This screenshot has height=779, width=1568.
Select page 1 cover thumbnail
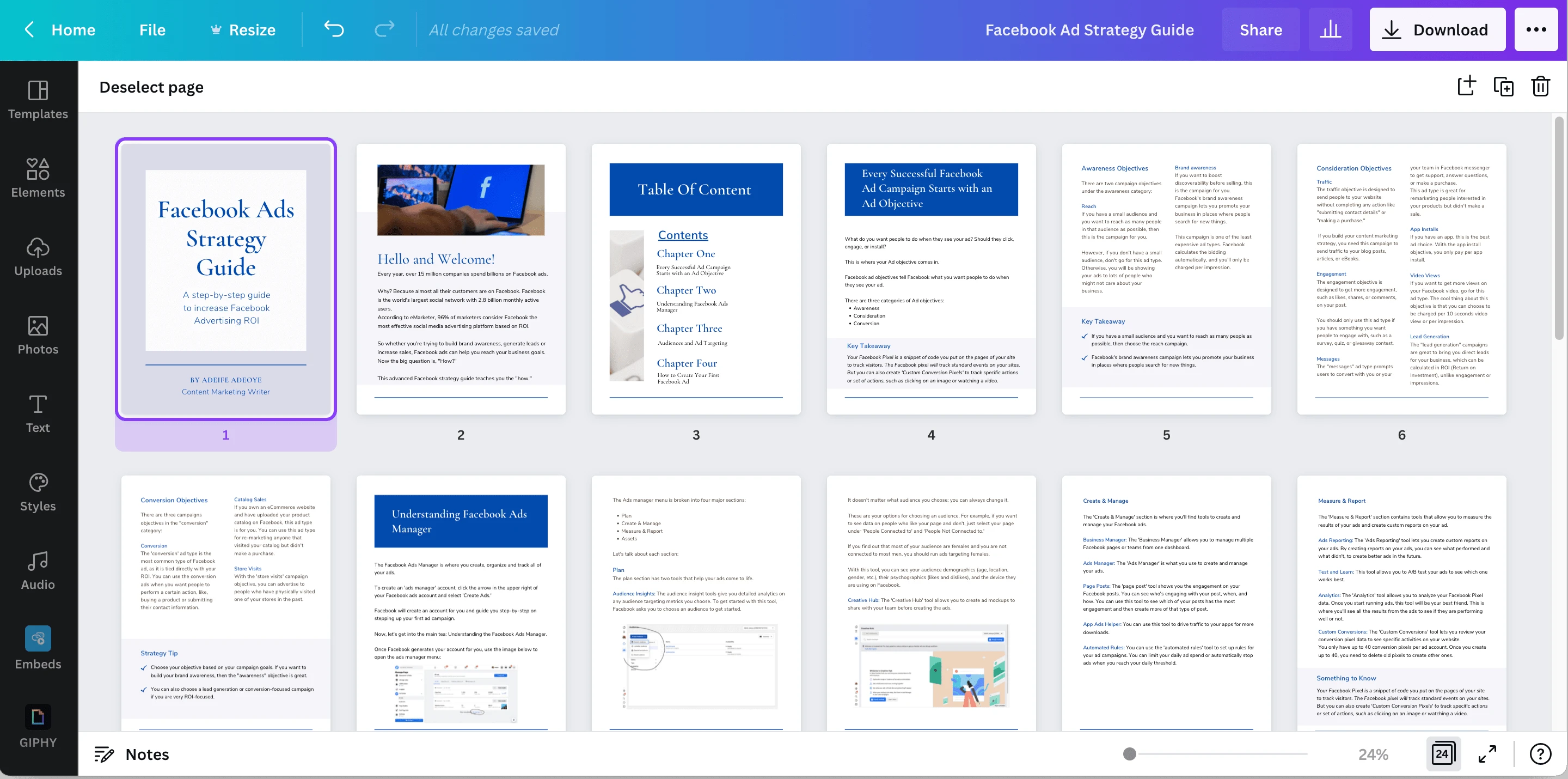[x=226, y=279]
